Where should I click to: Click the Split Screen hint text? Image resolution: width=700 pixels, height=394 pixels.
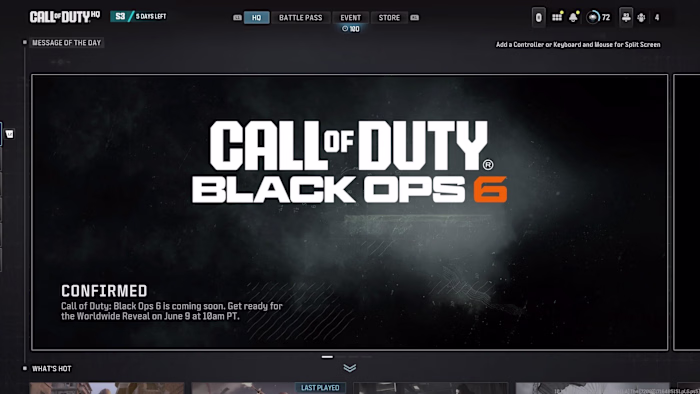point(578,45)
